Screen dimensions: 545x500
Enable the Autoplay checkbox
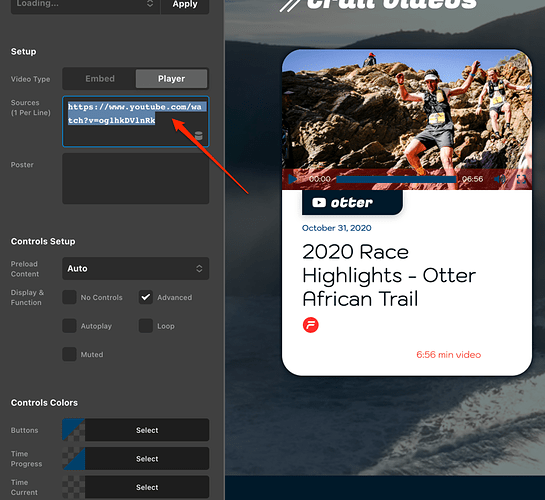(69, 326)
